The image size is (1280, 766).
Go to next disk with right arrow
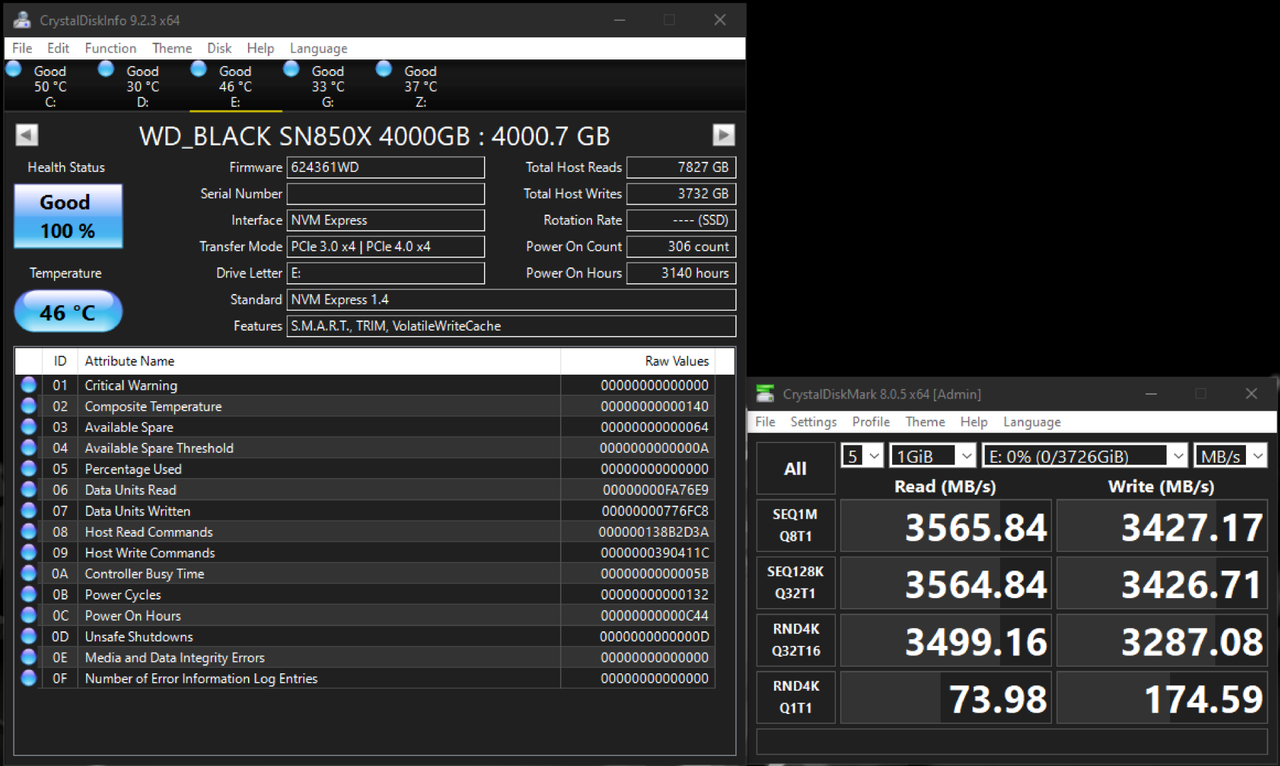(723, 135)
